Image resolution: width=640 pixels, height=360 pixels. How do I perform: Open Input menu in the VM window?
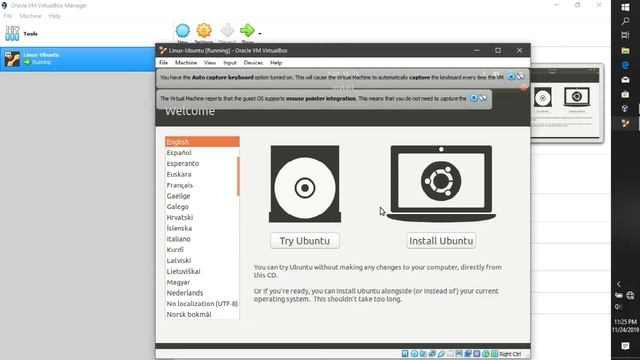pyautogui.click(x=230, y=62)
